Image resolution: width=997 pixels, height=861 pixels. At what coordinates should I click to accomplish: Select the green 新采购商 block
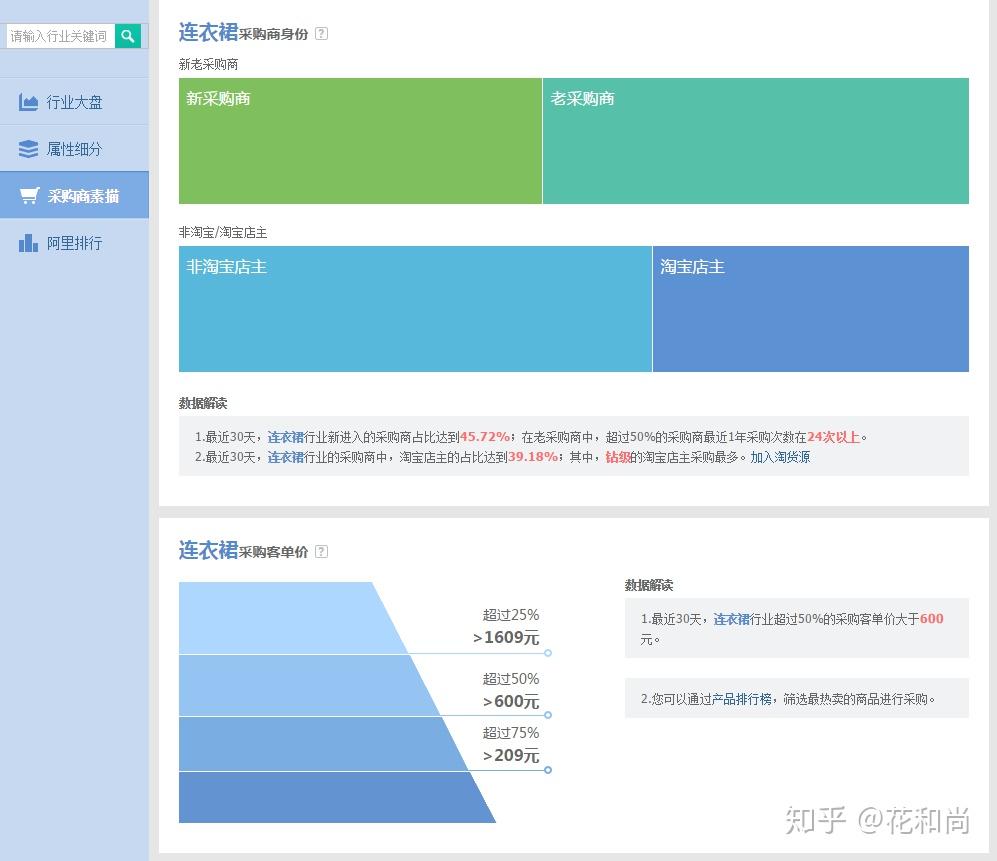360,141
